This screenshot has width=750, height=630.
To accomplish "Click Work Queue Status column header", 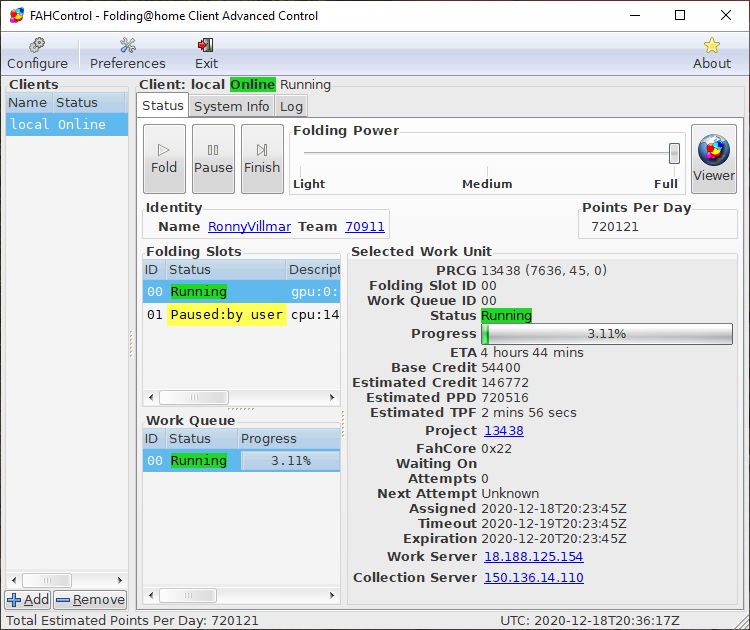I will (202, 438).
